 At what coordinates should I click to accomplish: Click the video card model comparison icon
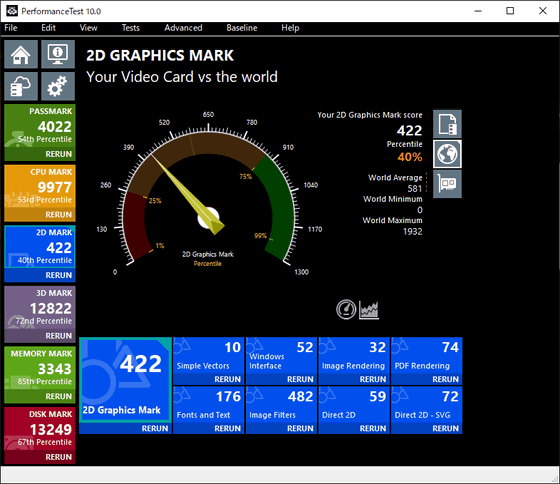(448, 184)
